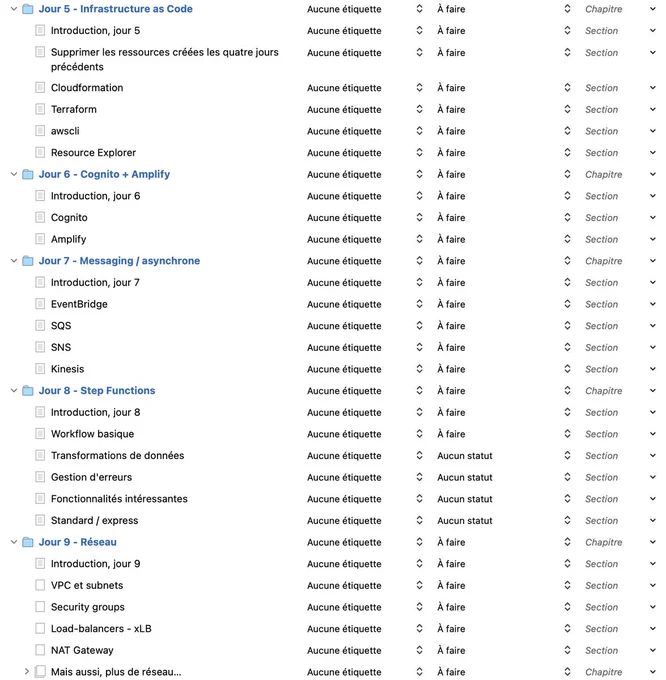Click the folder icon of Jour 5 chapter
Image resolution: width=666 pixels, height=680 pixels.
pos(28,9)
